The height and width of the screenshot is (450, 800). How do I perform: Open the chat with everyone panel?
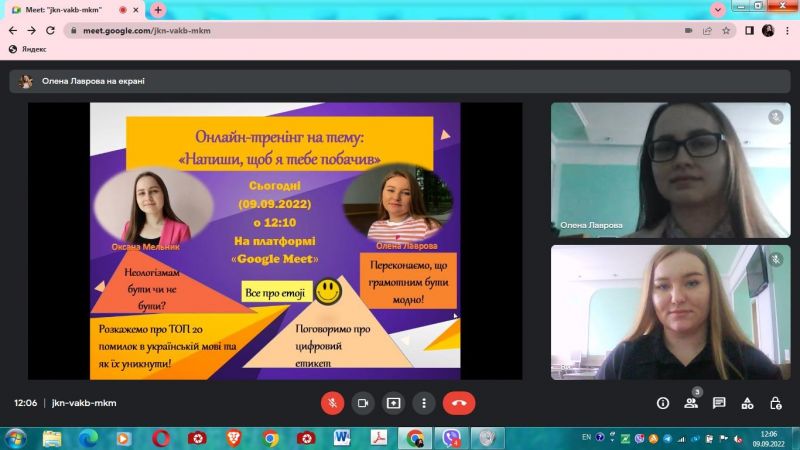(719, 404)
